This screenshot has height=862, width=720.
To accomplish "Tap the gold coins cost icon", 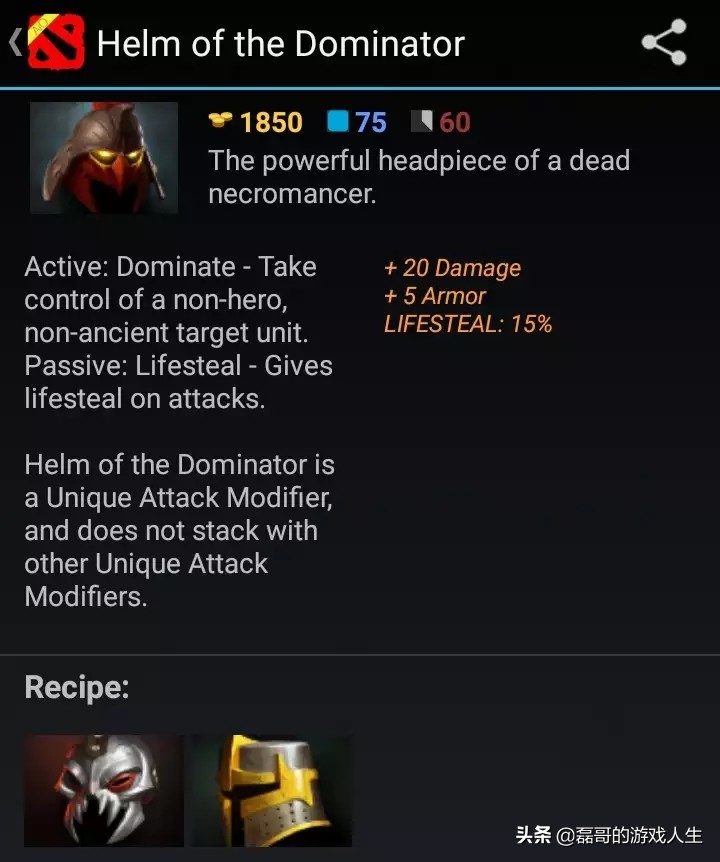I will [220, 120].
